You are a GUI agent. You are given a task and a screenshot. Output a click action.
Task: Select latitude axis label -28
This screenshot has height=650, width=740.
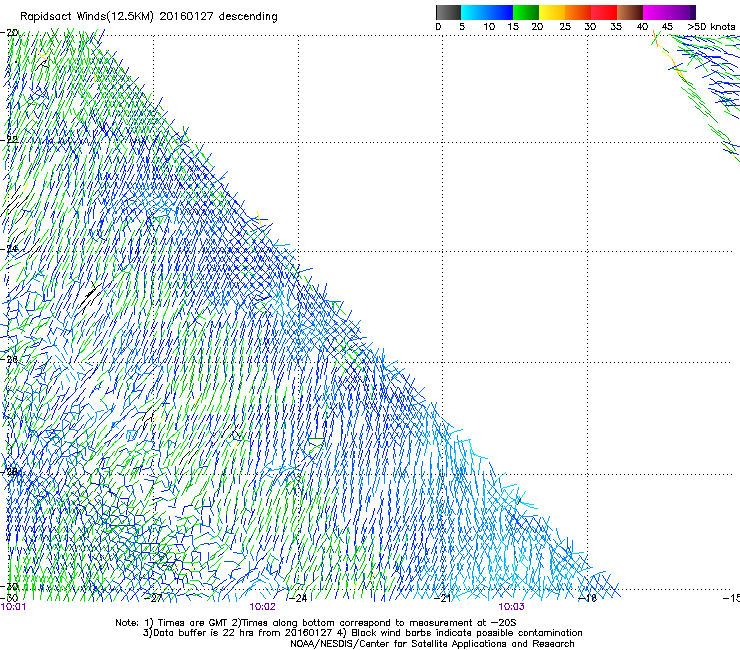[9, 471]
